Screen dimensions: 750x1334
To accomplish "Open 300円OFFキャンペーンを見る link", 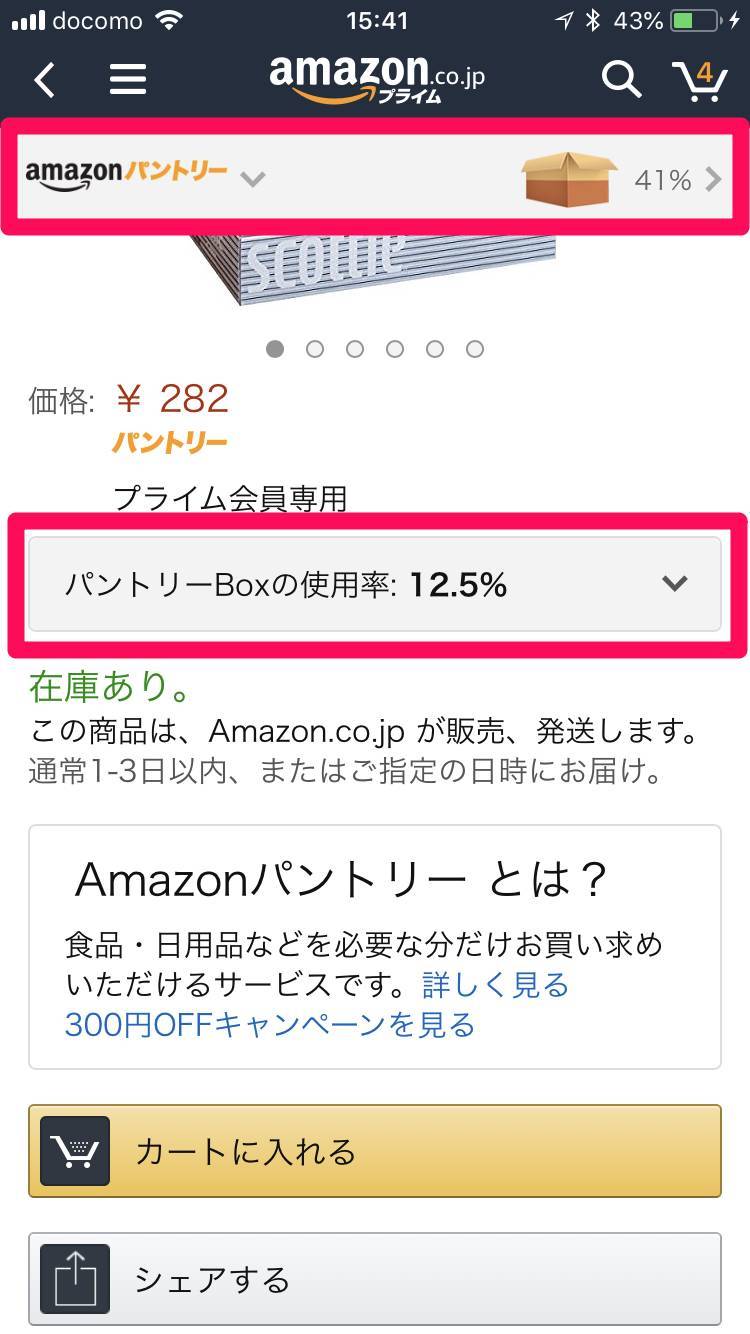I will point(269,1025).
